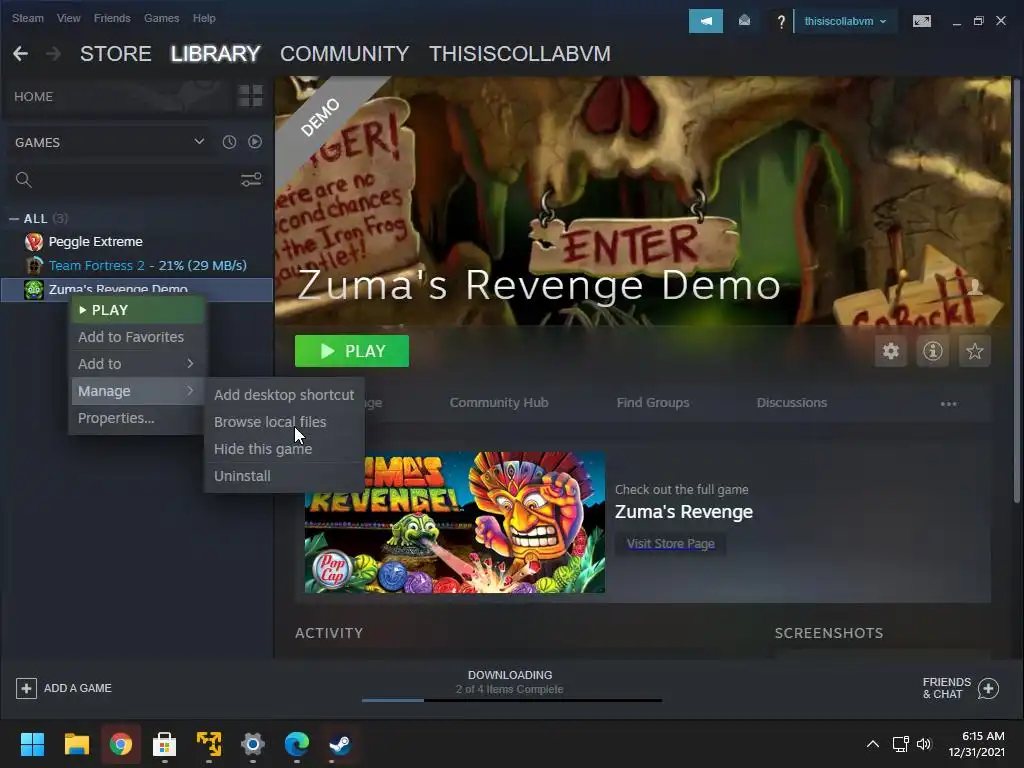Select Add to Favorites in context menu
Image resolution: width=1024 pixels, height=768 pixels.
(136, 337)
